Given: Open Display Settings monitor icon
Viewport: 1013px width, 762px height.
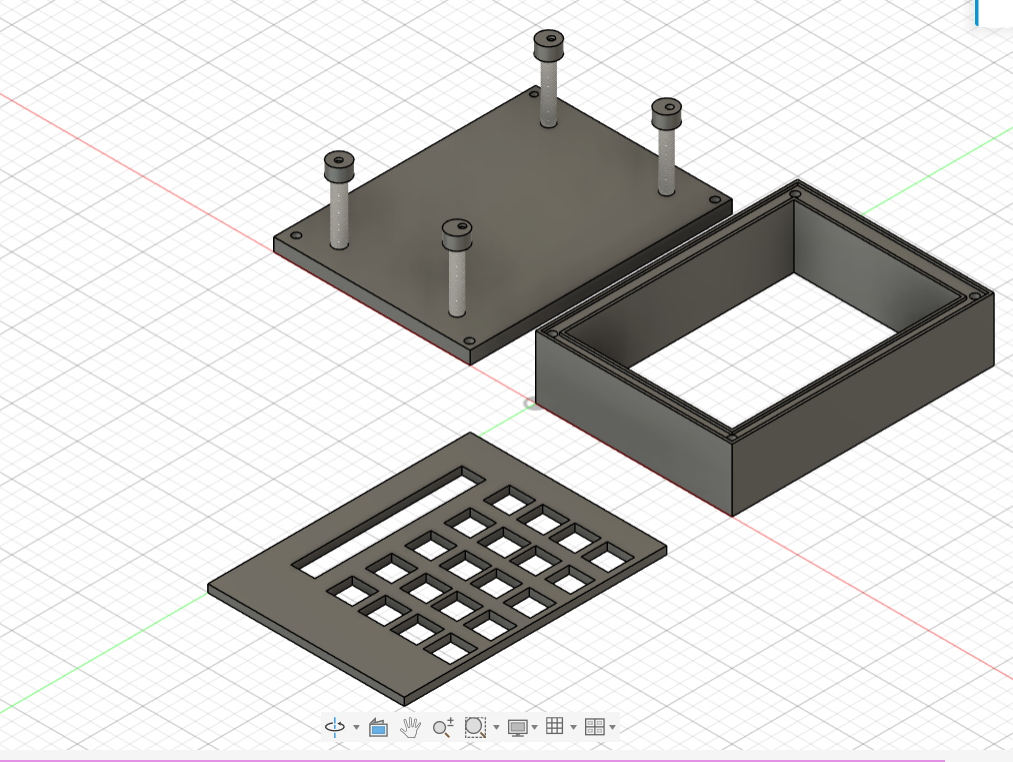Looking at the screenshot, I should (x=517, y=728).
